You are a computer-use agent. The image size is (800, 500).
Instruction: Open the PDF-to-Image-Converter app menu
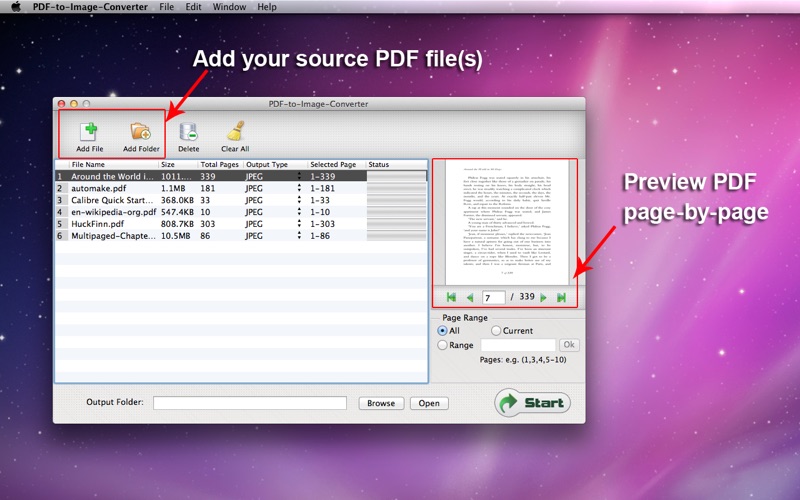tap(90, 7)
